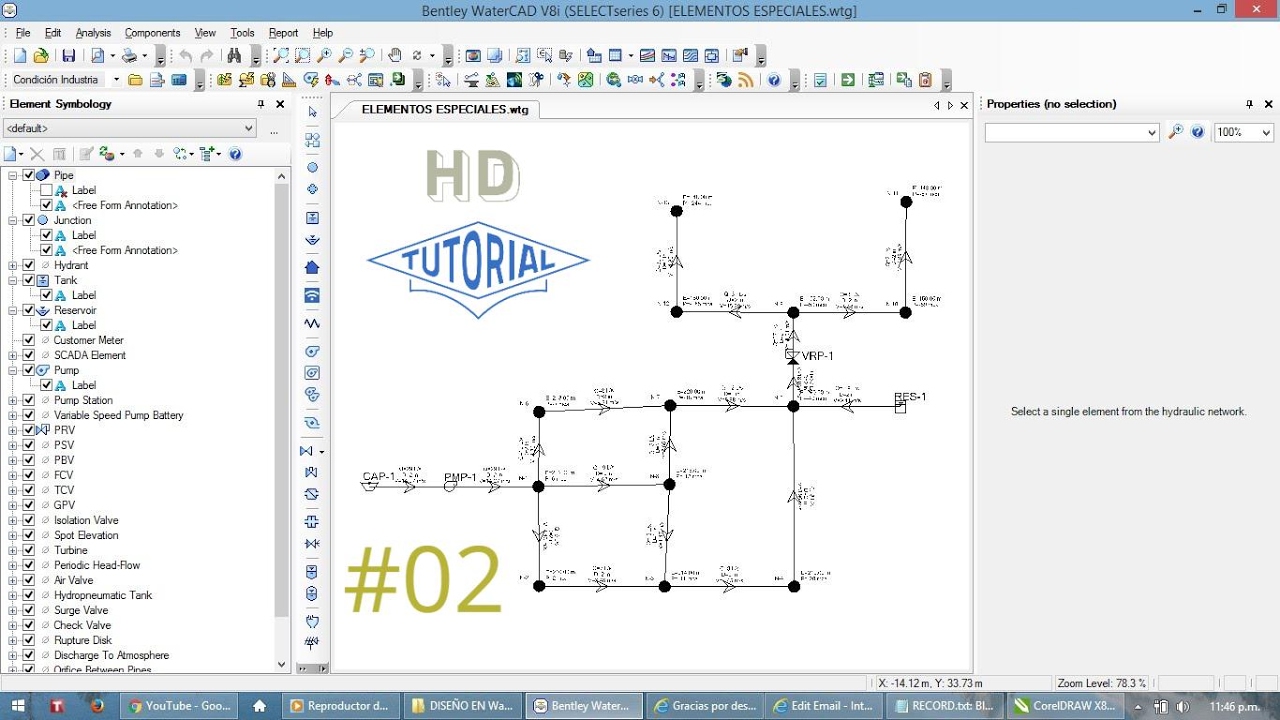Select the Pan hand tool
The height and width of the screenshot is (720, 1280).
click(395, 56)
